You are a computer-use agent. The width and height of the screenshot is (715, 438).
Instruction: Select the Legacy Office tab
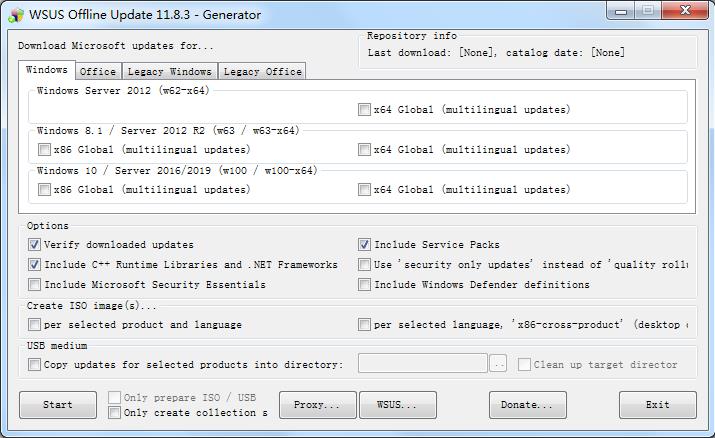click(263, 72)
